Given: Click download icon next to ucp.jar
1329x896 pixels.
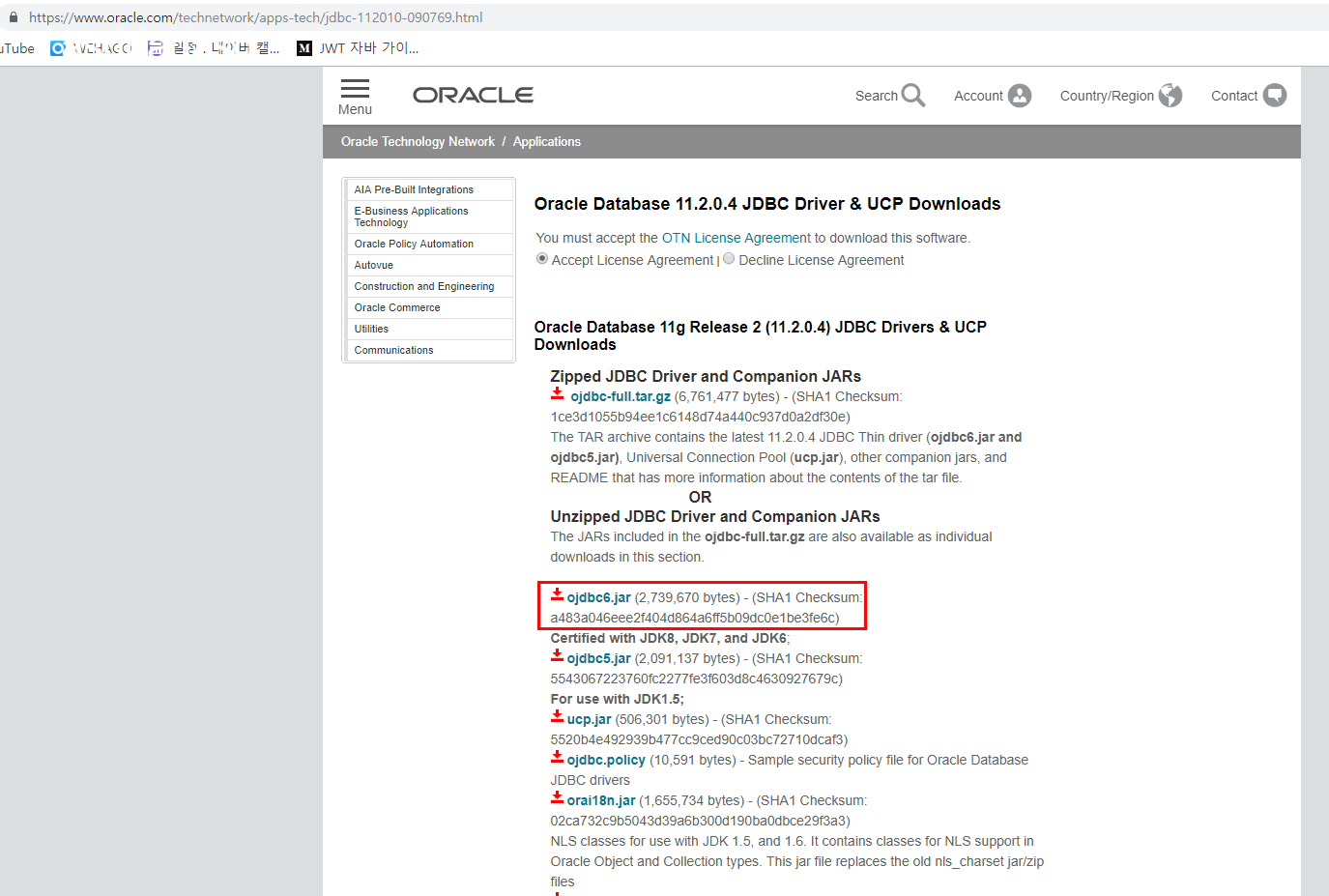Looking at the screenshot, I should point(558,717).
